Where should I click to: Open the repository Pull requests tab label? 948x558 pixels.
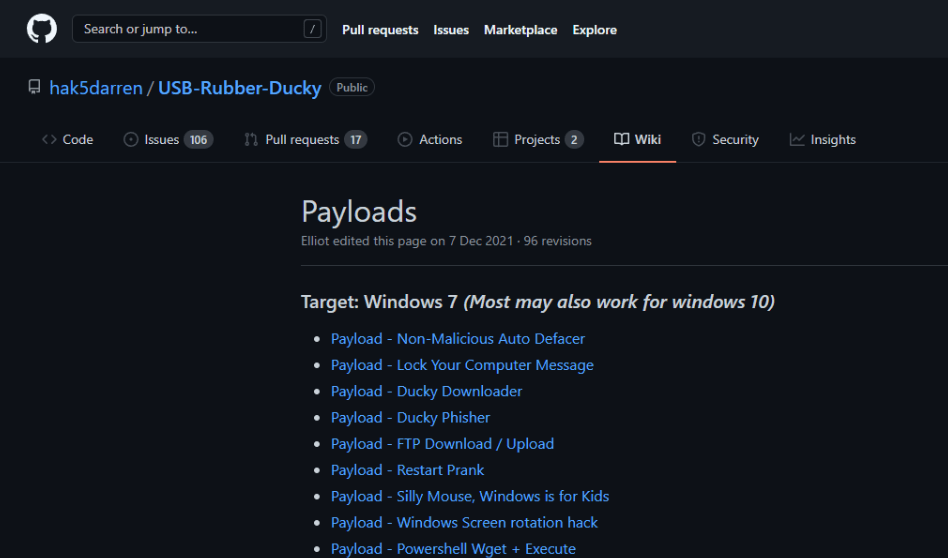click(302, 140)
